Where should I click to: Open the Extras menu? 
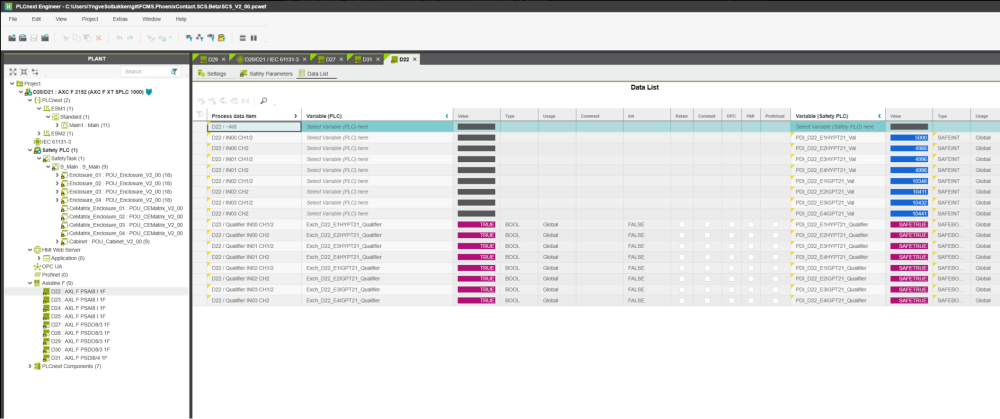(x=120, y=19)
